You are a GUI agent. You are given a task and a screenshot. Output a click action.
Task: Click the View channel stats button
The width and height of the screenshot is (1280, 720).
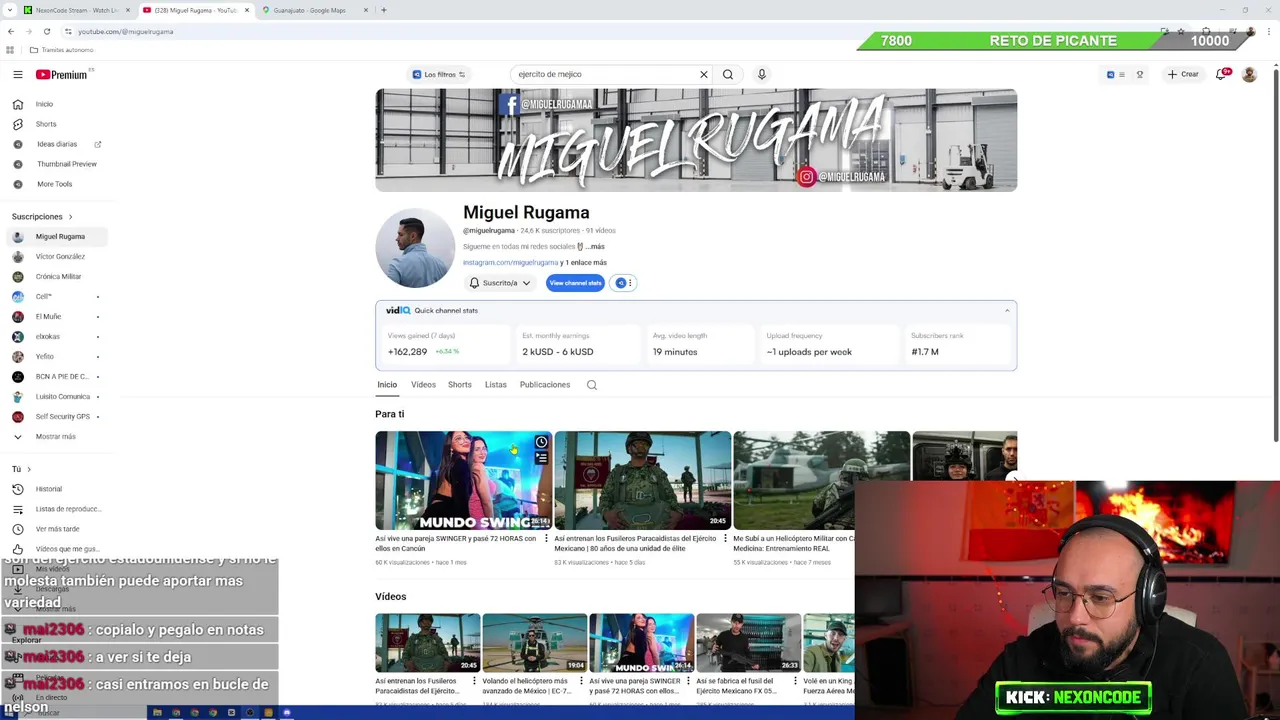coord(575,283)
